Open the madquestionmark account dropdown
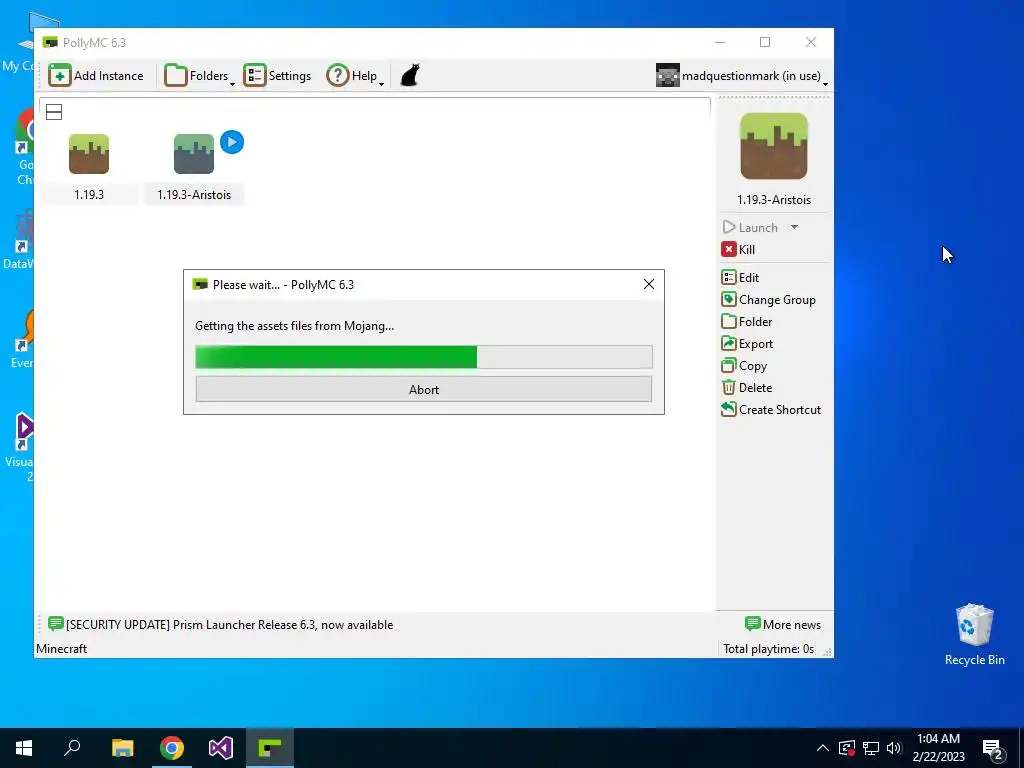Image resolution: width=1024 pixels, height=768 pixels. pos(742,76)
